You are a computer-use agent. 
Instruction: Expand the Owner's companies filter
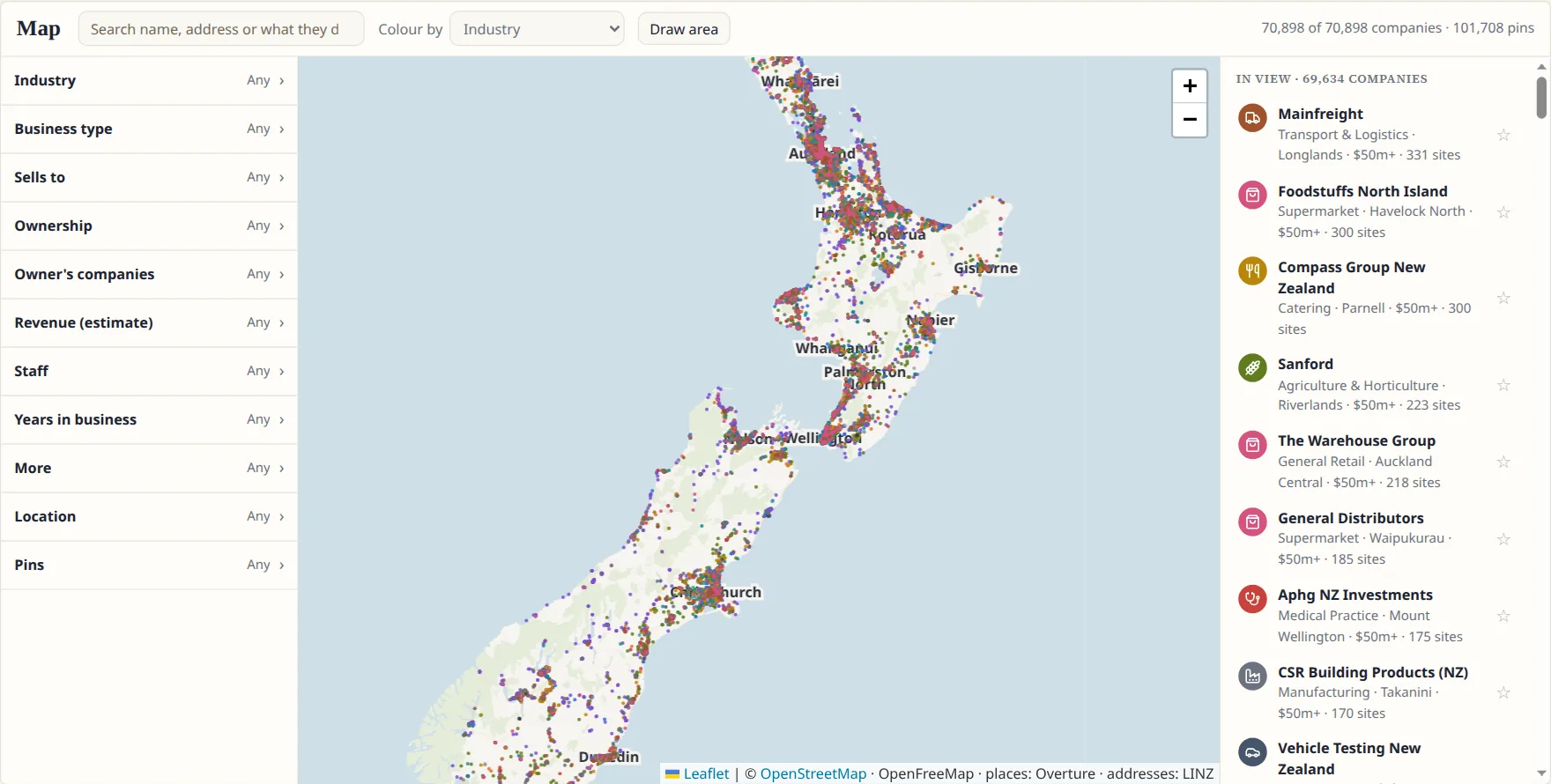pos(149,275)
